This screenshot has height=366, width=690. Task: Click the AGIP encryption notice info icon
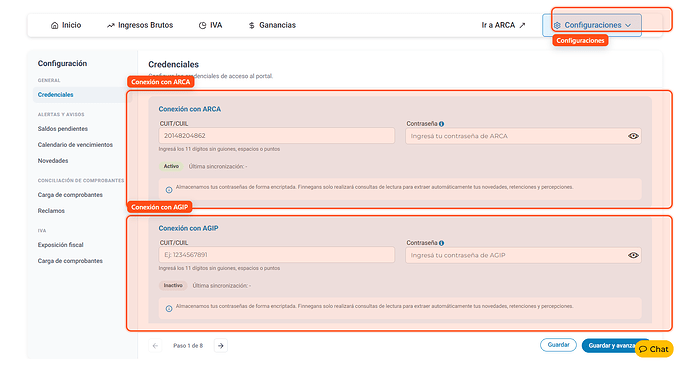169,309
